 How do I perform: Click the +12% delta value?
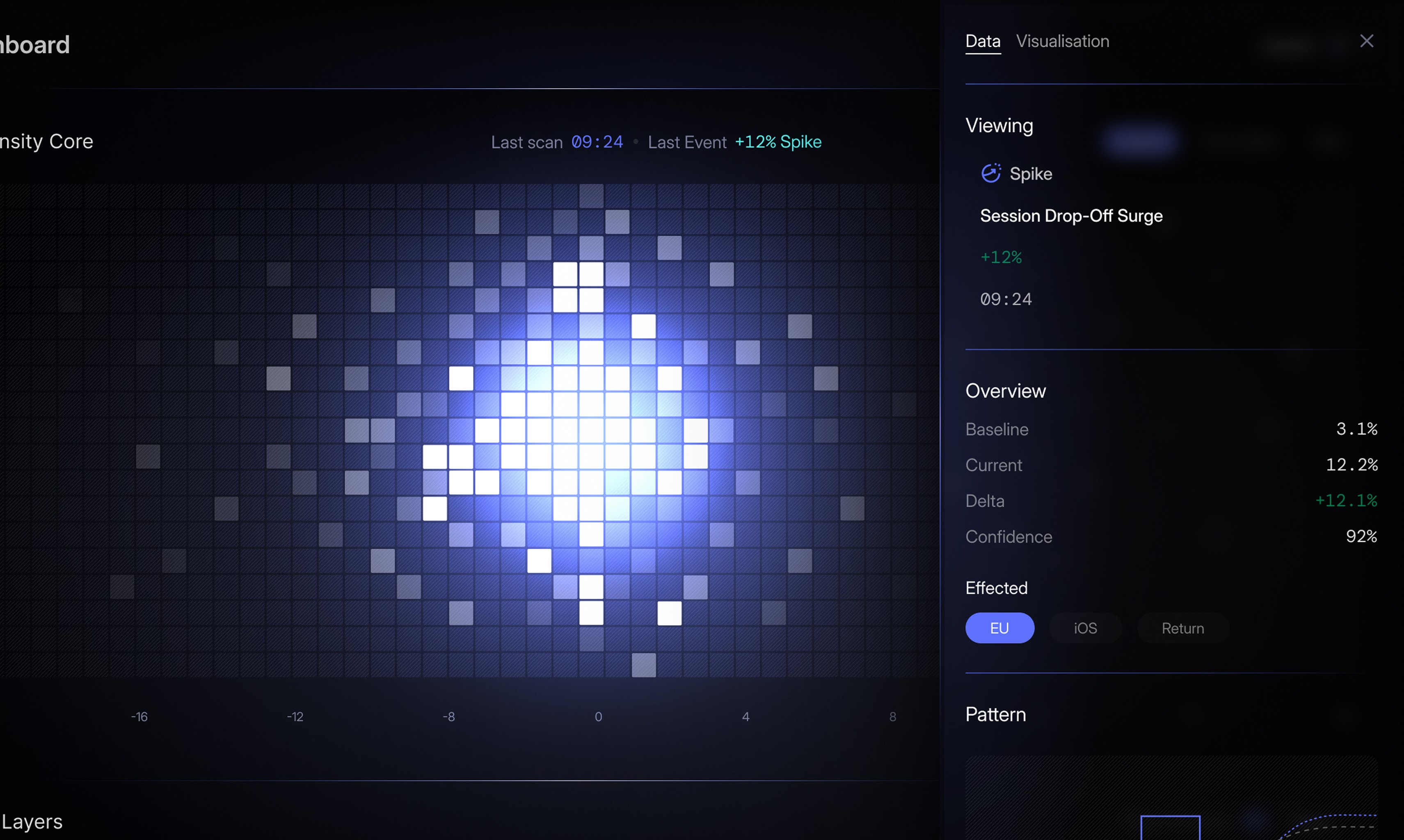[x=1000, y=257]
